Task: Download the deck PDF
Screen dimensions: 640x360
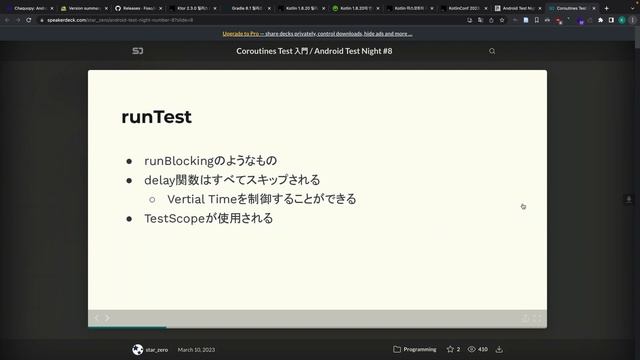Action: 499,349
